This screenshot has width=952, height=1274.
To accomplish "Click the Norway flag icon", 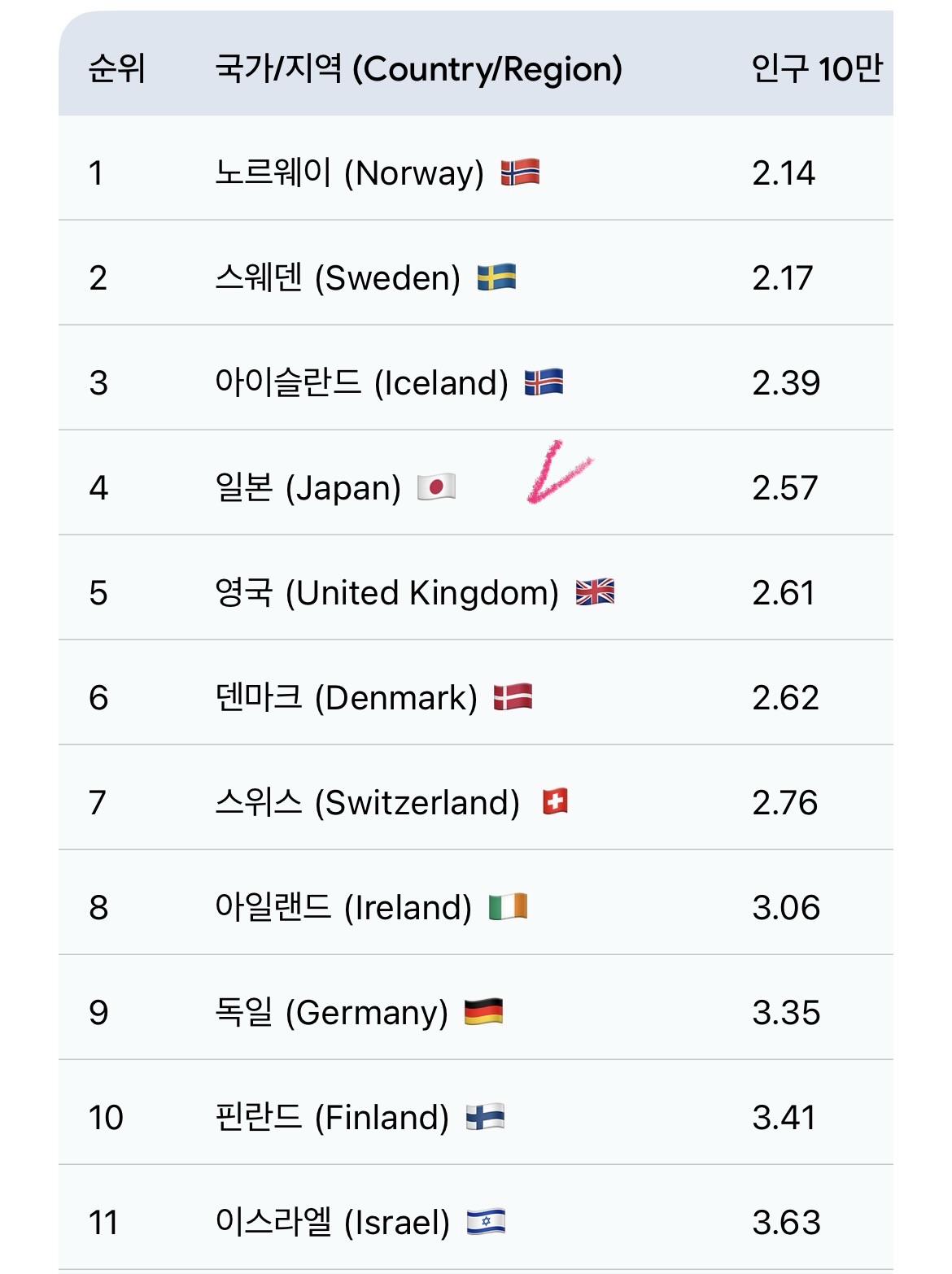I will click(x=520, y=172).
